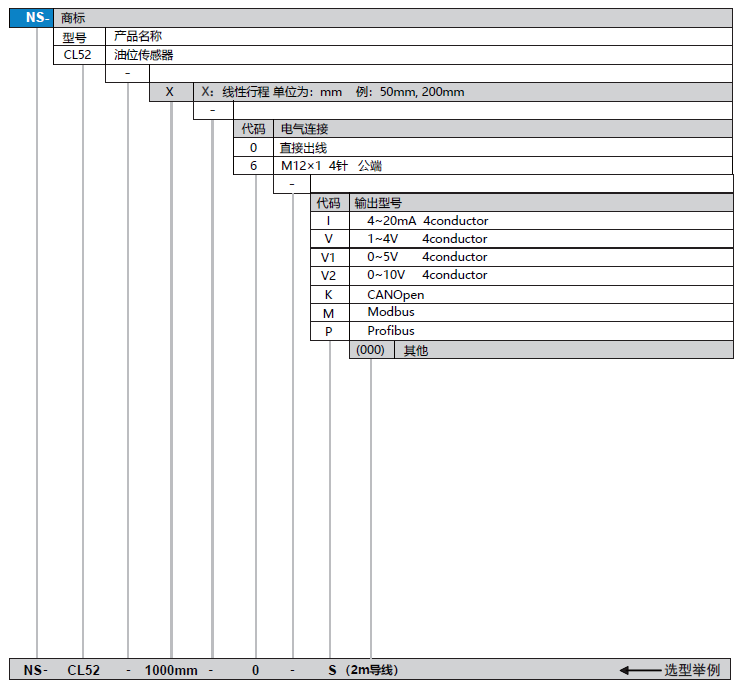Select the 4~20mA 4conductor output row
The width and height of the screenshot is (742, 690).
tap(427, 220)
